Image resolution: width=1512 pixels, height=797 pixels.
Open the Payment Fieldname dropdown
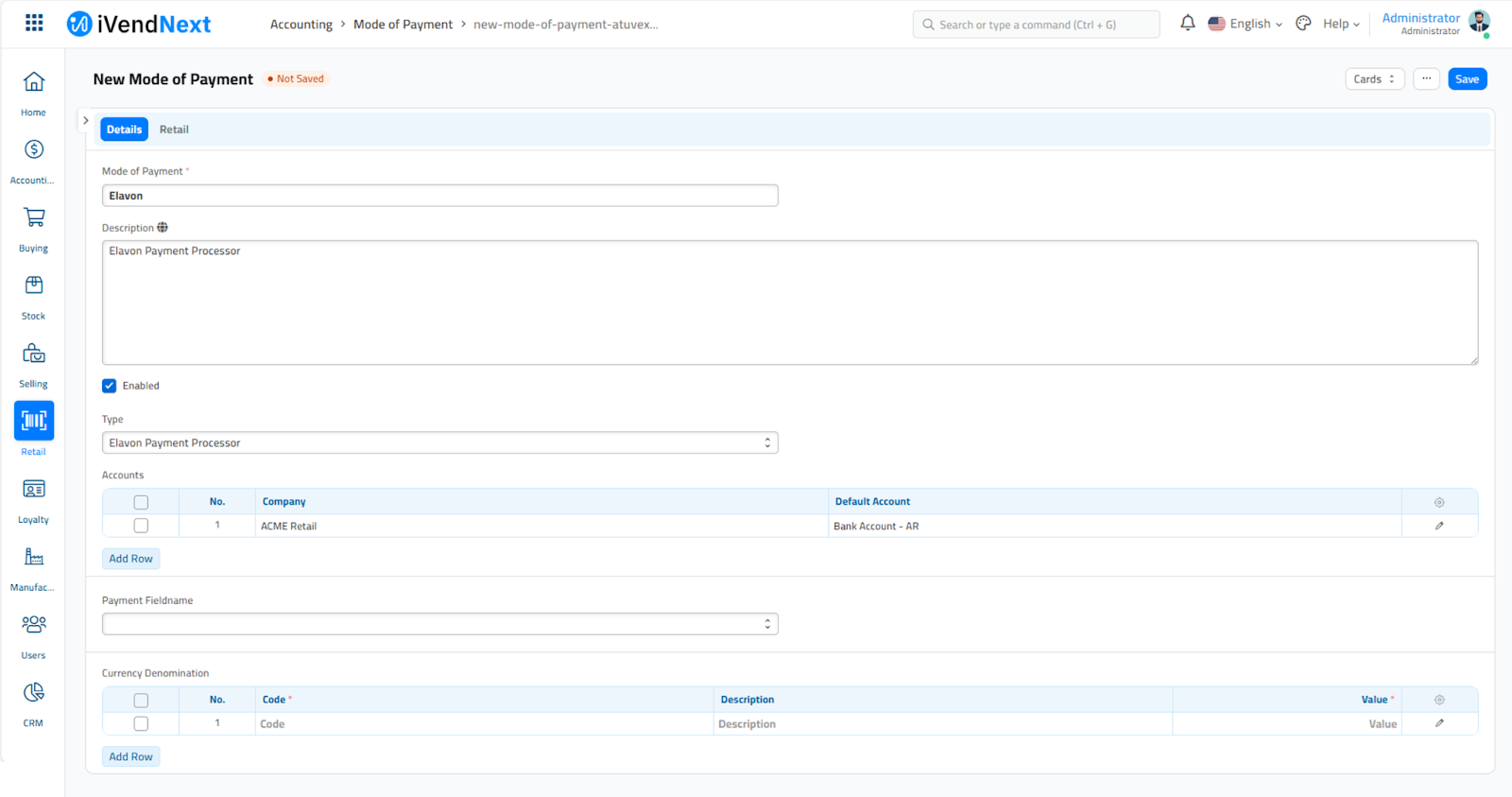[440, 624]
